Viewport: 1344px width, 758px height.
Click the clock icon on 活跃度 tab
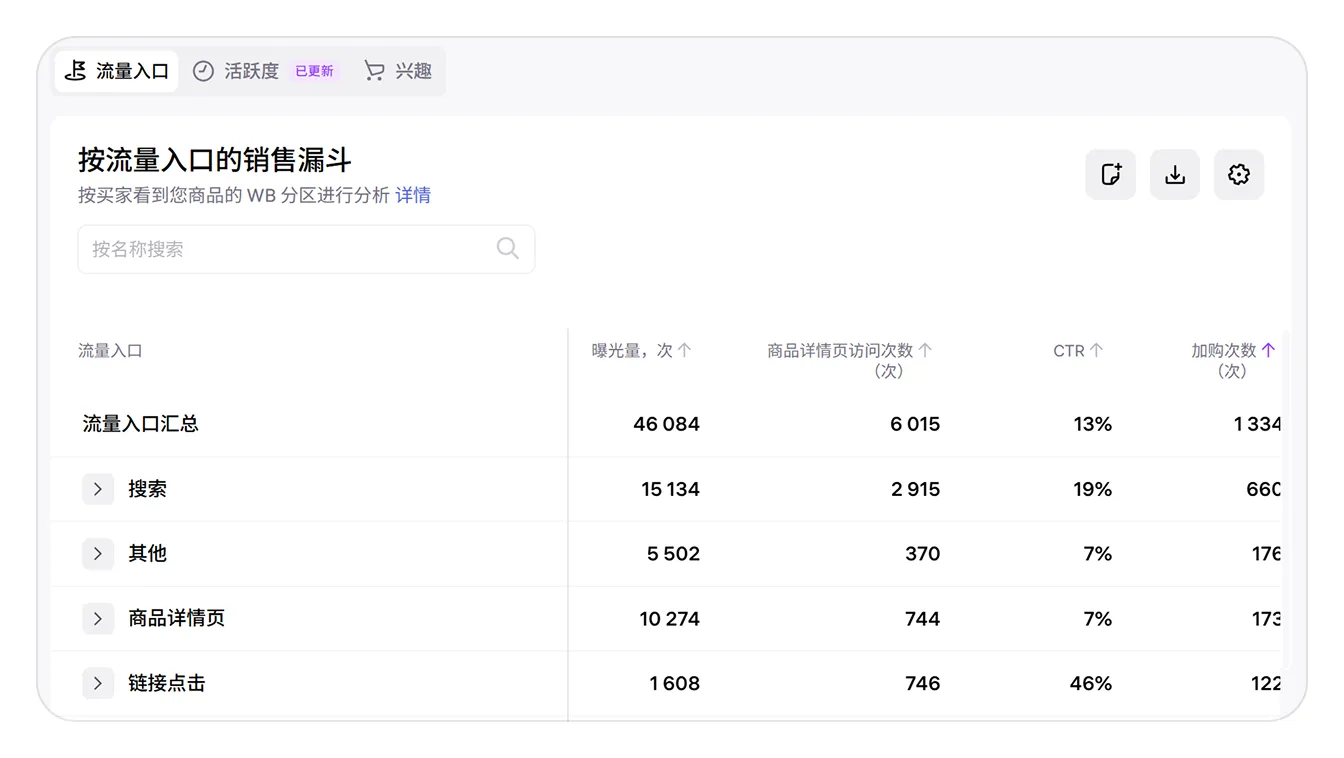click(x=203, y=71)
